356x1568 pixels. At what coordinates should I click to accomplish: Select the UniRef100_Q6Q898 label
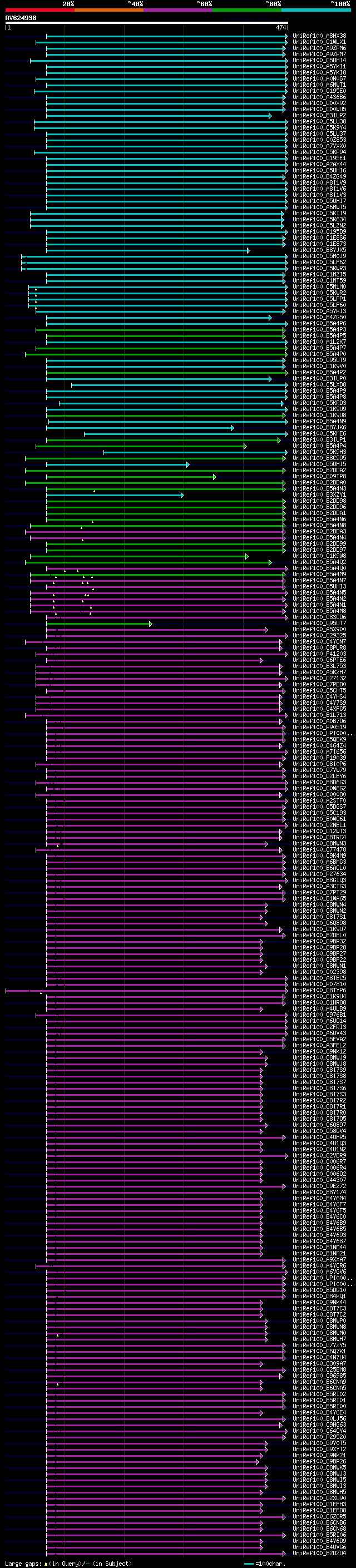point(319,923)
